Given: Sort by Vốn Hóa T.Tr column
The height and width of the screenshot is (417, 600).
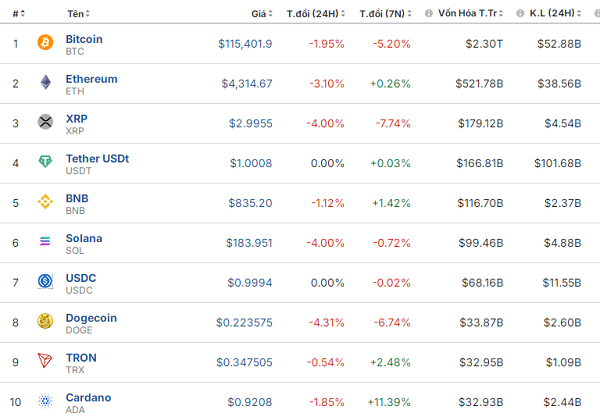Looking at the screenshot, I should pos(471,13).
